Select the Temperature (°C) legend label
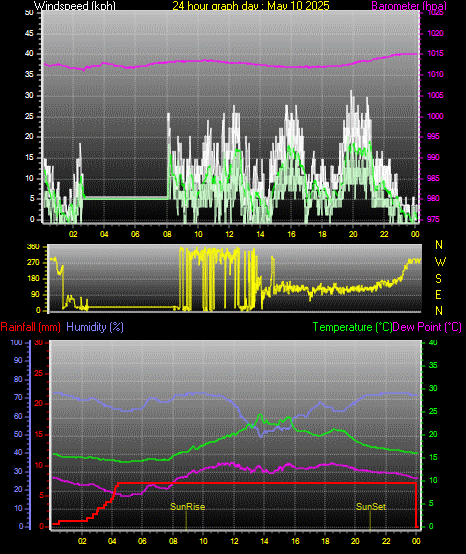The height and width of the screenshot is (554, 466). [352, 327]
